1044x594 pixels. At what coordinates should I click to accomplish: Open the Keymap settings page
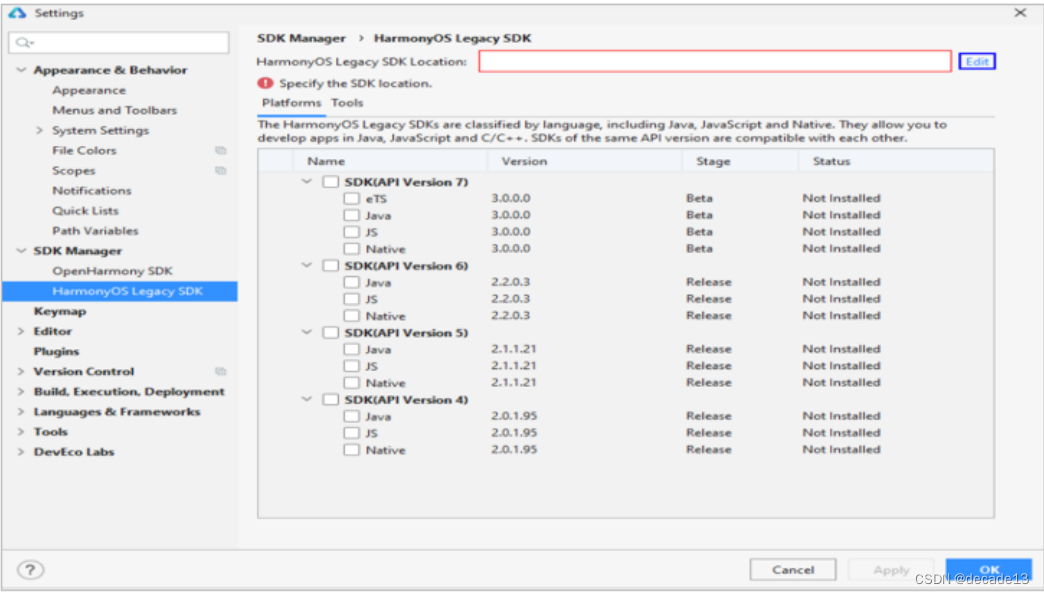click(60, 311)
